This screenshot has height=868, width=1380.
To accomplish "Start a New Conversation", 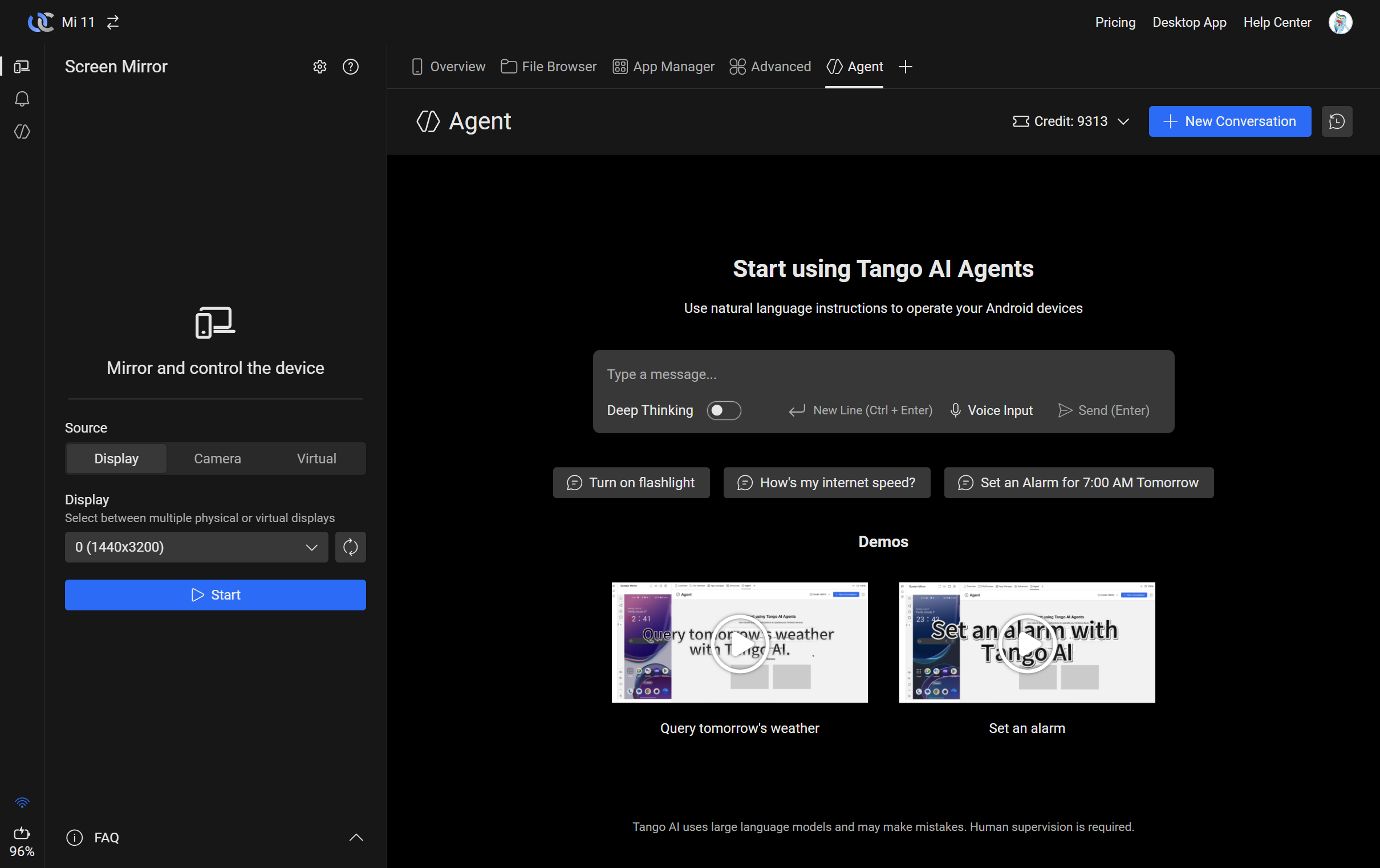I will [1229, 121].
